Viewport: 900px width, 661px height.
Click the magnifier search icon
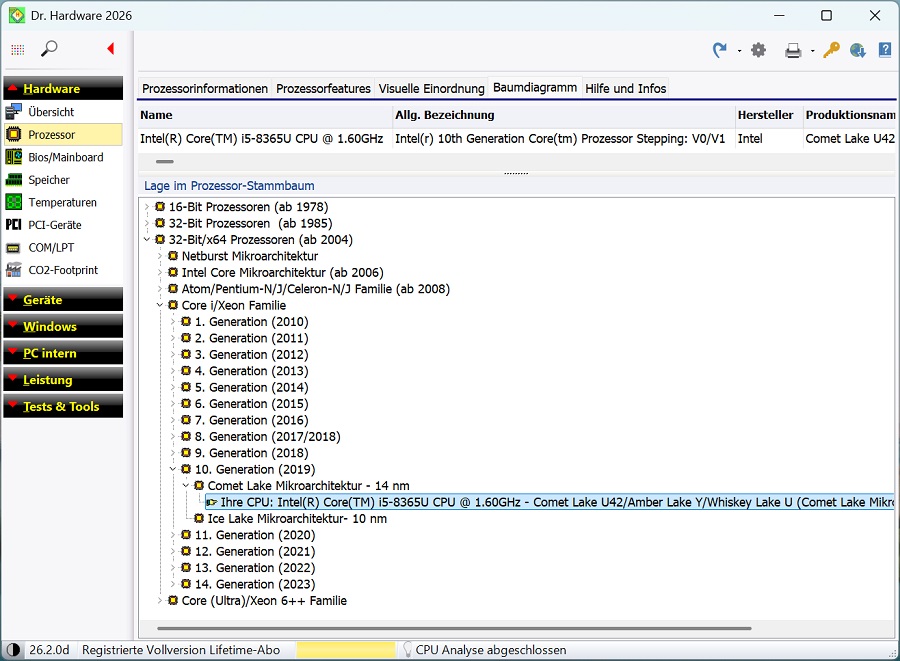tap(49, 49)
